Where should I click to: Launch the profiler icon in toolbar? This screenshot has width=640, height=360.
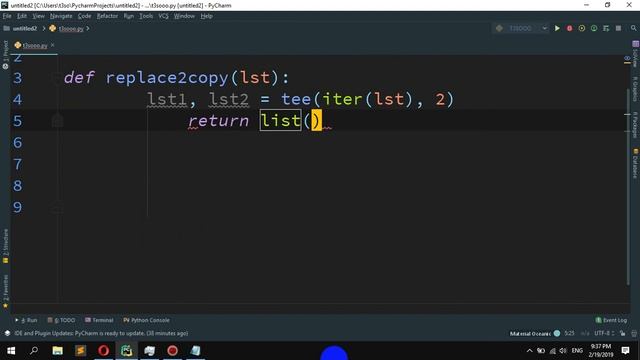click(x=594, y=28)
